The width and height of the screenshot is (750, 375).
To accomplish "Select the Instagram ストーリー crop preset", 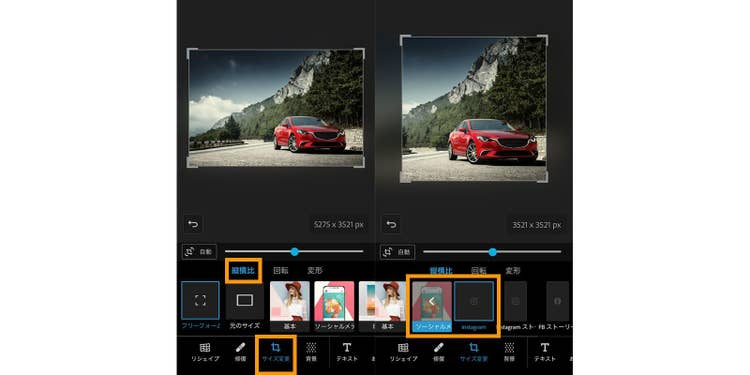I will (515, 306).
